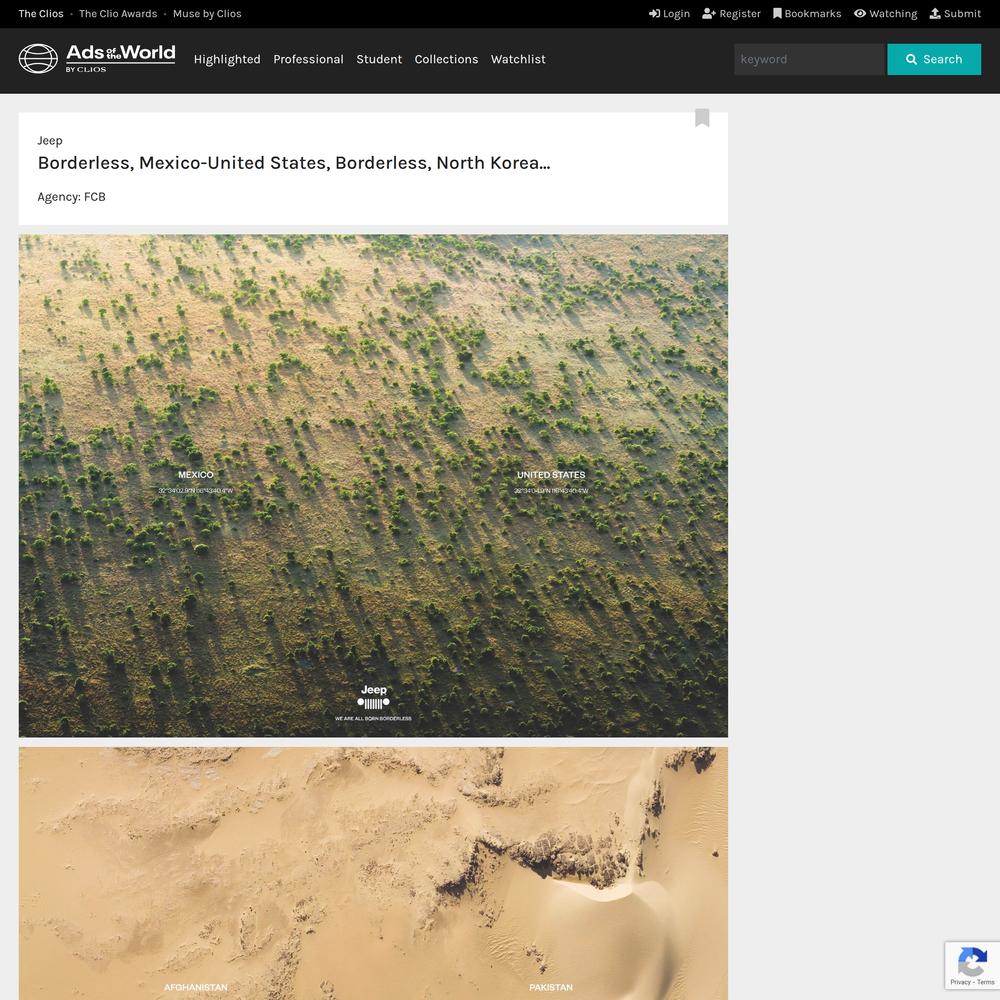Open the Muse by Clios link
Screen dimensions: 1000x1000
coord(207,13)
